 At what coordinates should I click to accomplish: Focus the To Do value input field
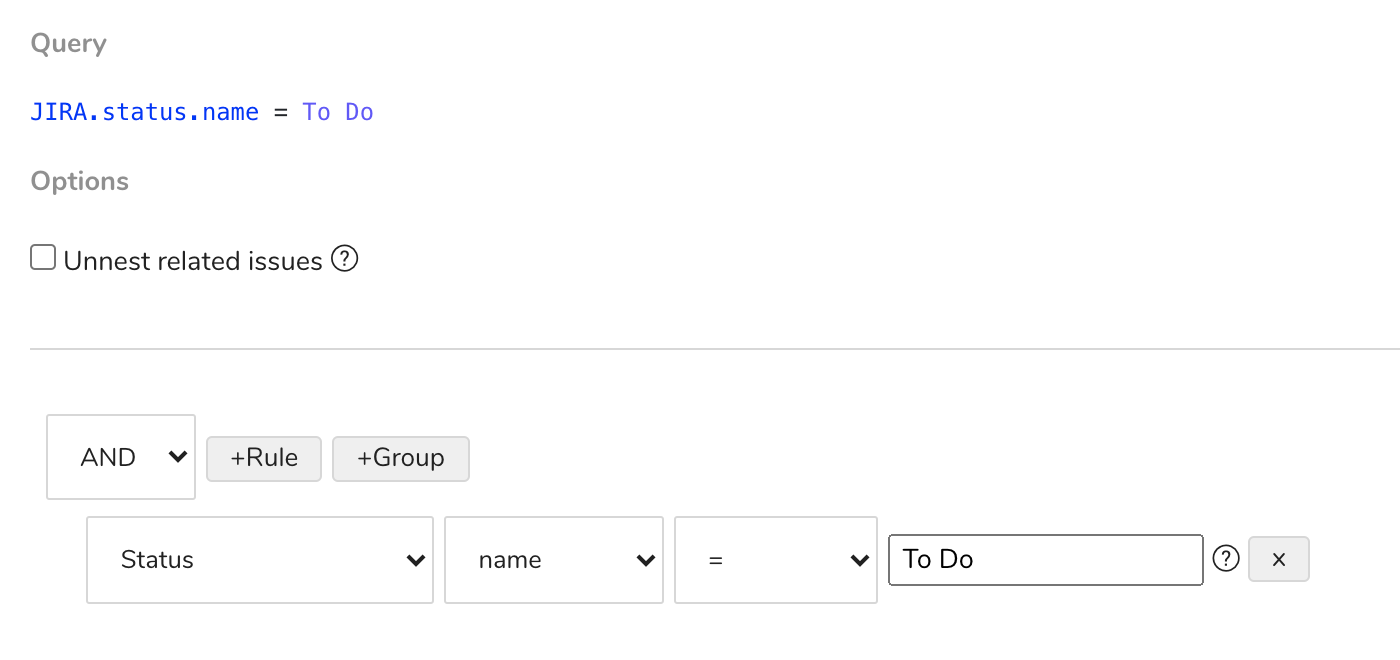click(1046, 559)
